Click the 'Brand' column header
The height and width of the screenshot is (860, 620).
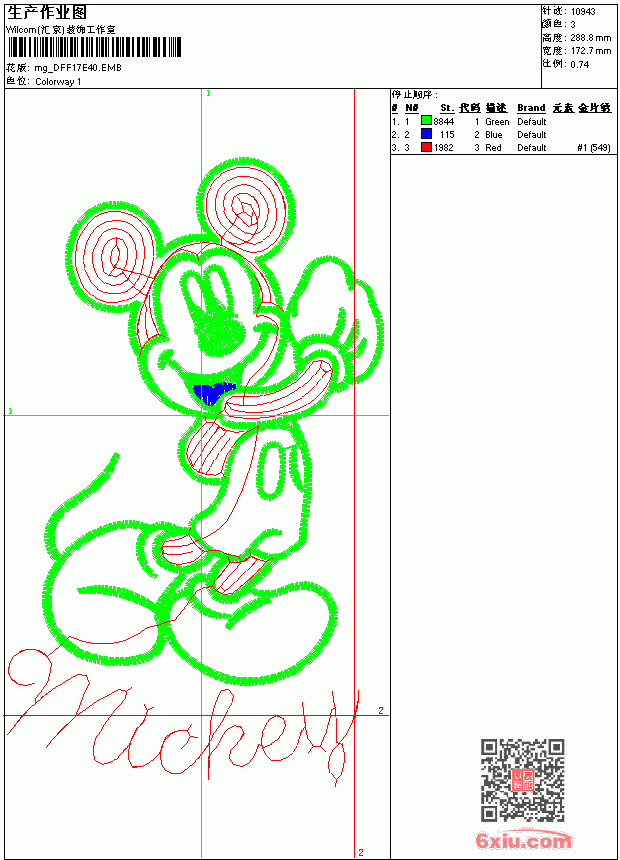531,108
